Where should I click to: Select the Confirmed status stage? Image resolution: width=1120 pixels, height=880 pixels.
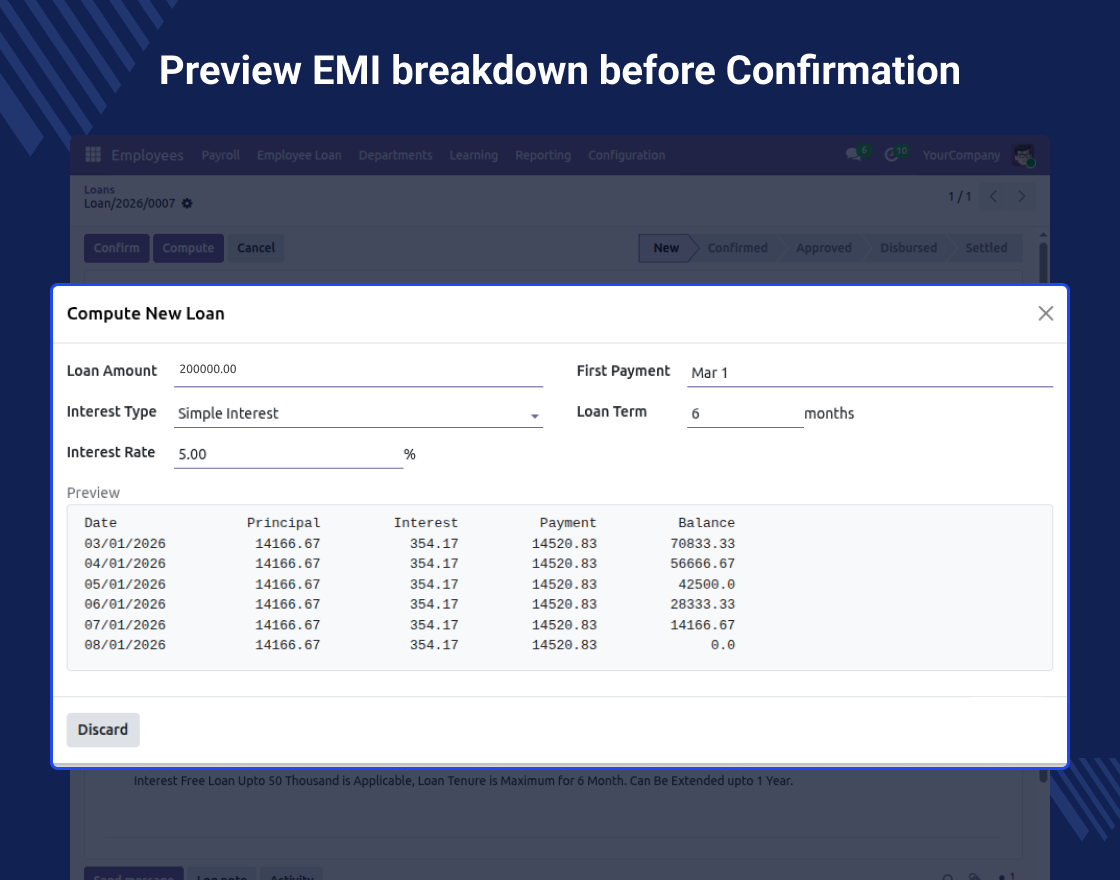click(x=737, y=248)
